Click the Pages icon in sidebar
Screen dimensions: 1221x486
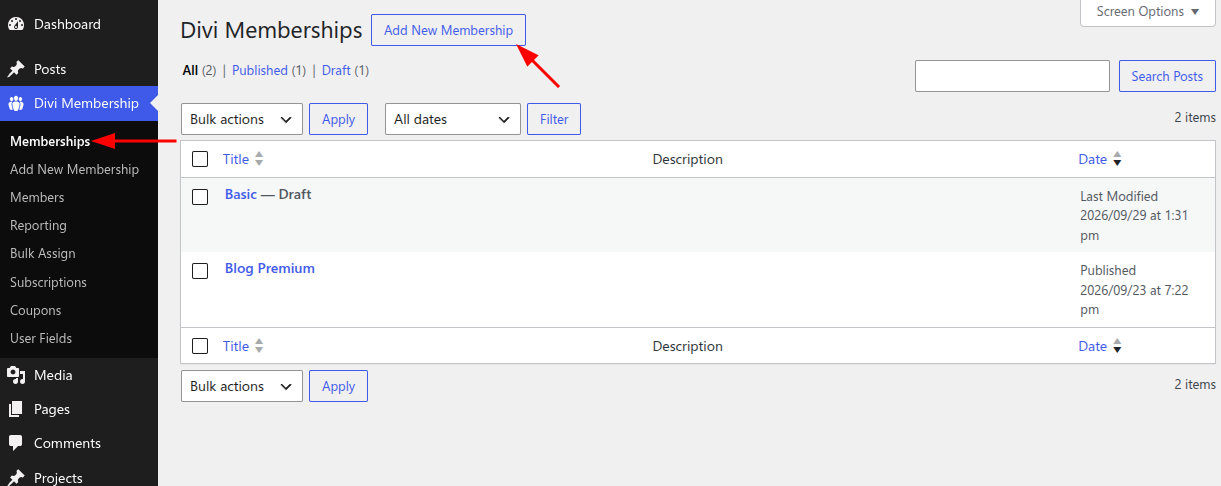coord(16,409)
